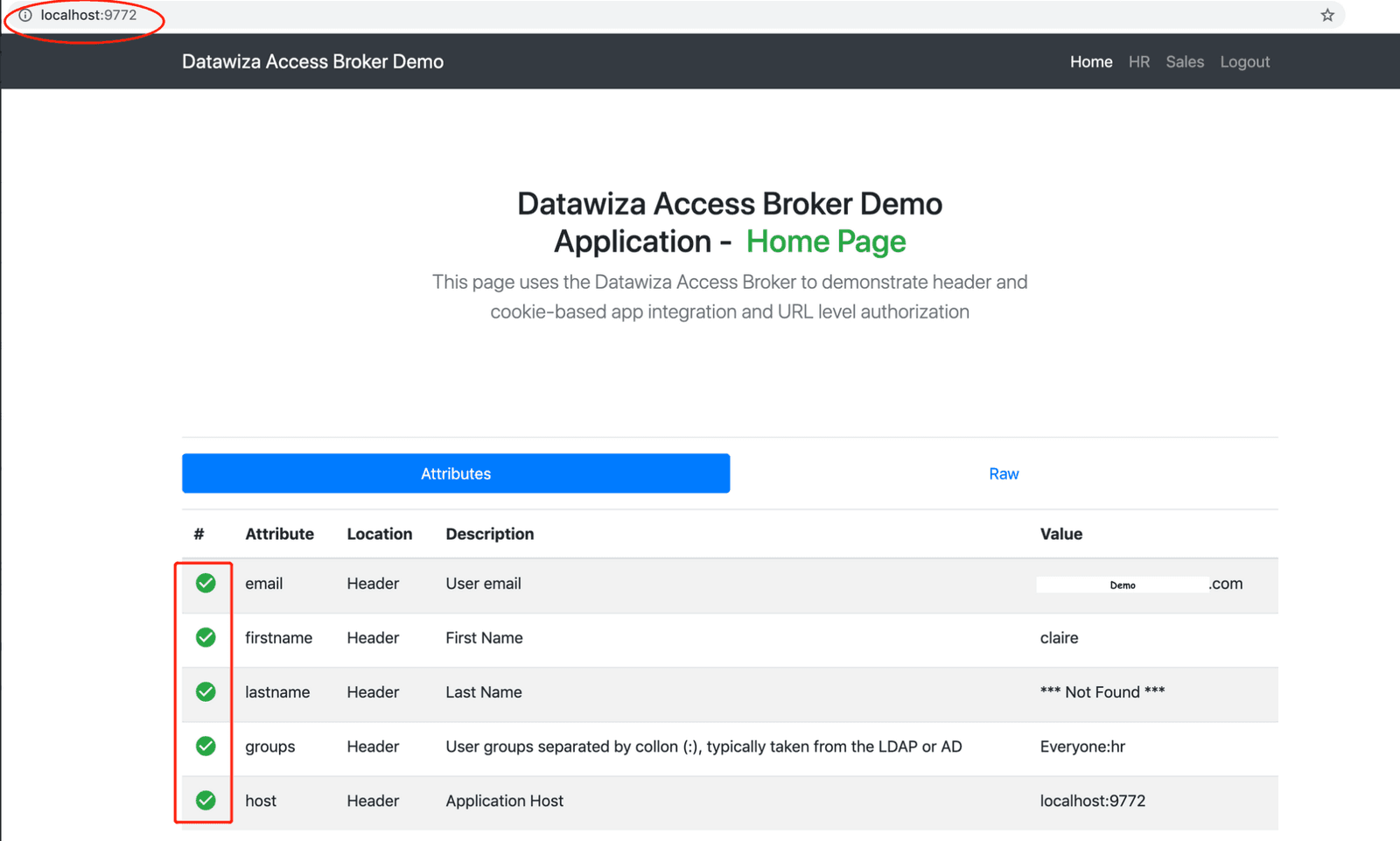Click the green check icon for groups
The width and height of the screenshot is (1400, 841).
[206, 746]
